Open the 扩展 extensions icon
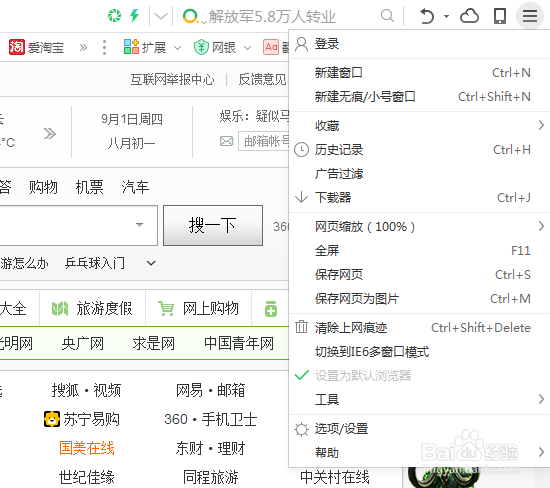The image size is (550, 488). point(132,47)
